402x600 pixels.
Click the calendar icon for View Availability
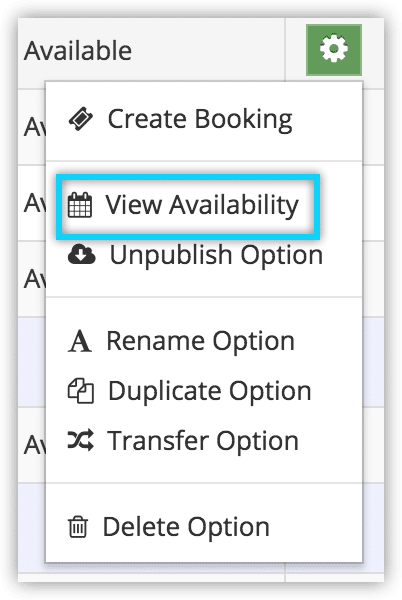[x=80, y=205]
